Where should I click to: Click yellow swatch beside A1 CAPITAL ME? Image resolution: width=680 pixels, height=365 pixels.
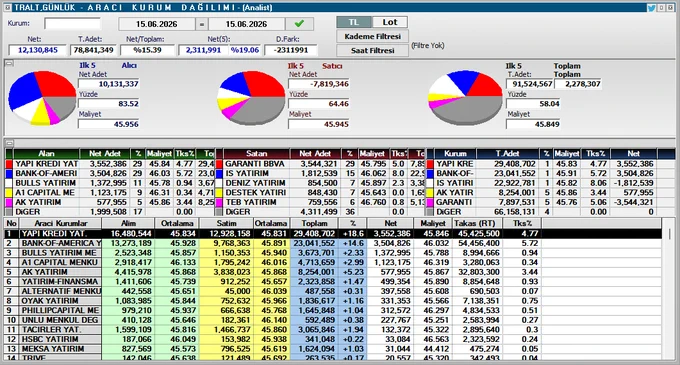tap(9, 193)
